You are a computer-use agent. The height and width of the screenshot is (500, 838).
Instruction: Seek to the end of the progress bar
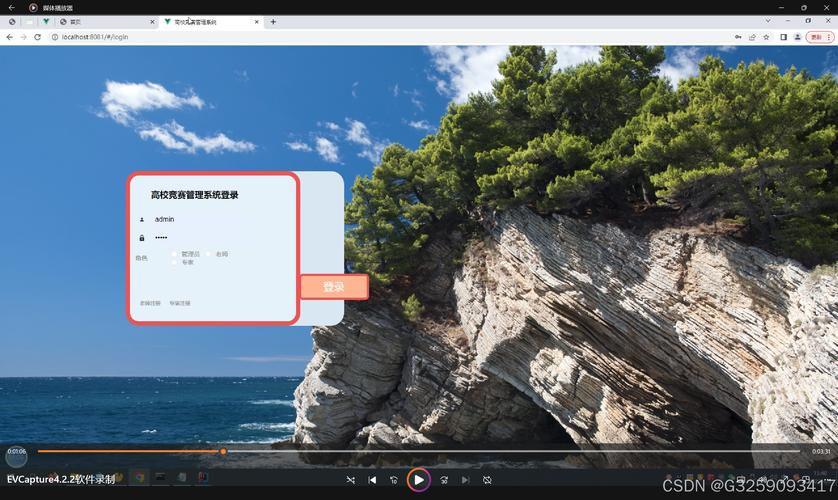(x=799, y=451)
